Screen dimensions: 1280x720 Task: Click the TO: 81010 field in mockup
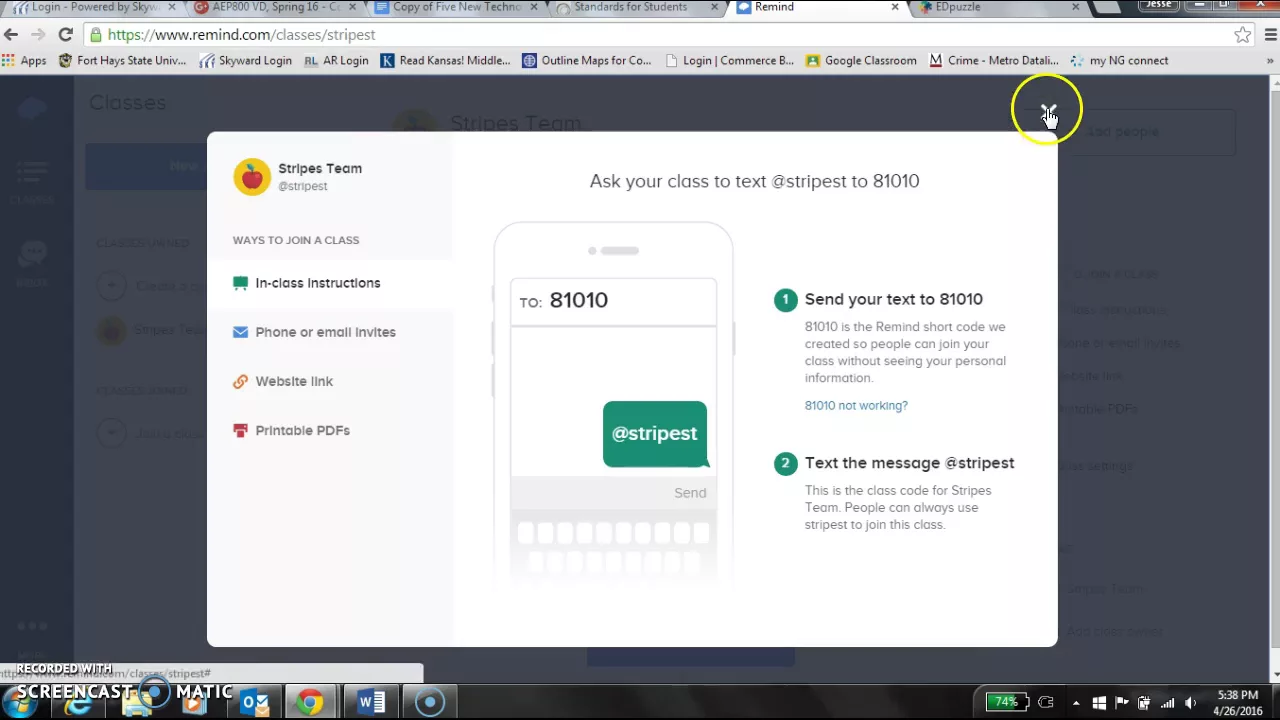pos(613,301)
